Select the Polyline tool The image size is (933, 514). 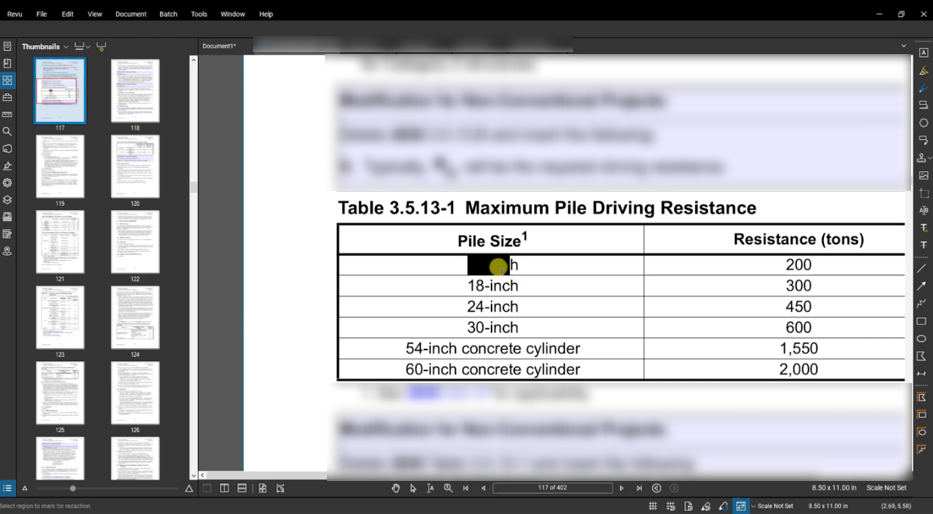922,303
